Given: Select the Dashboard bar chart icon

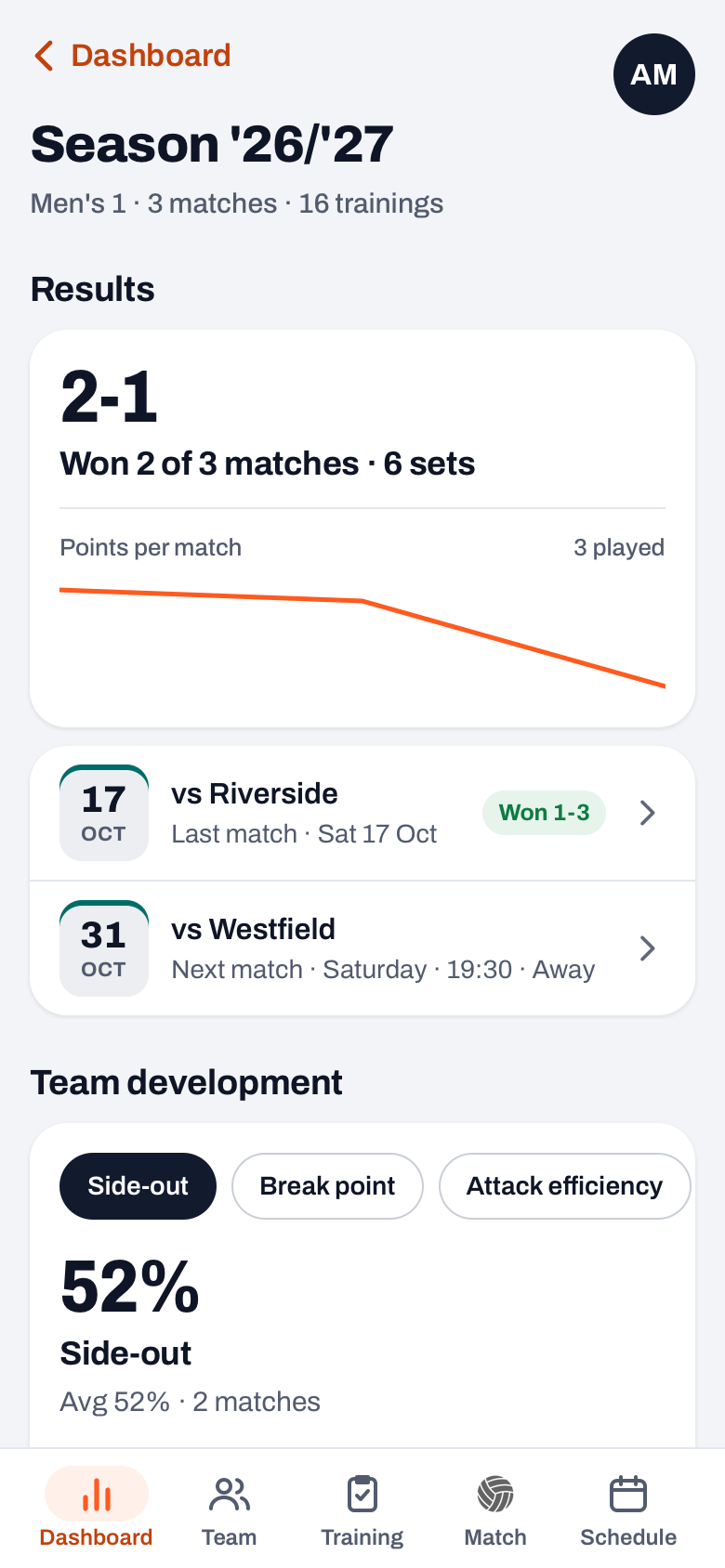Looking at the screenshot, I should click(97, 1494).
